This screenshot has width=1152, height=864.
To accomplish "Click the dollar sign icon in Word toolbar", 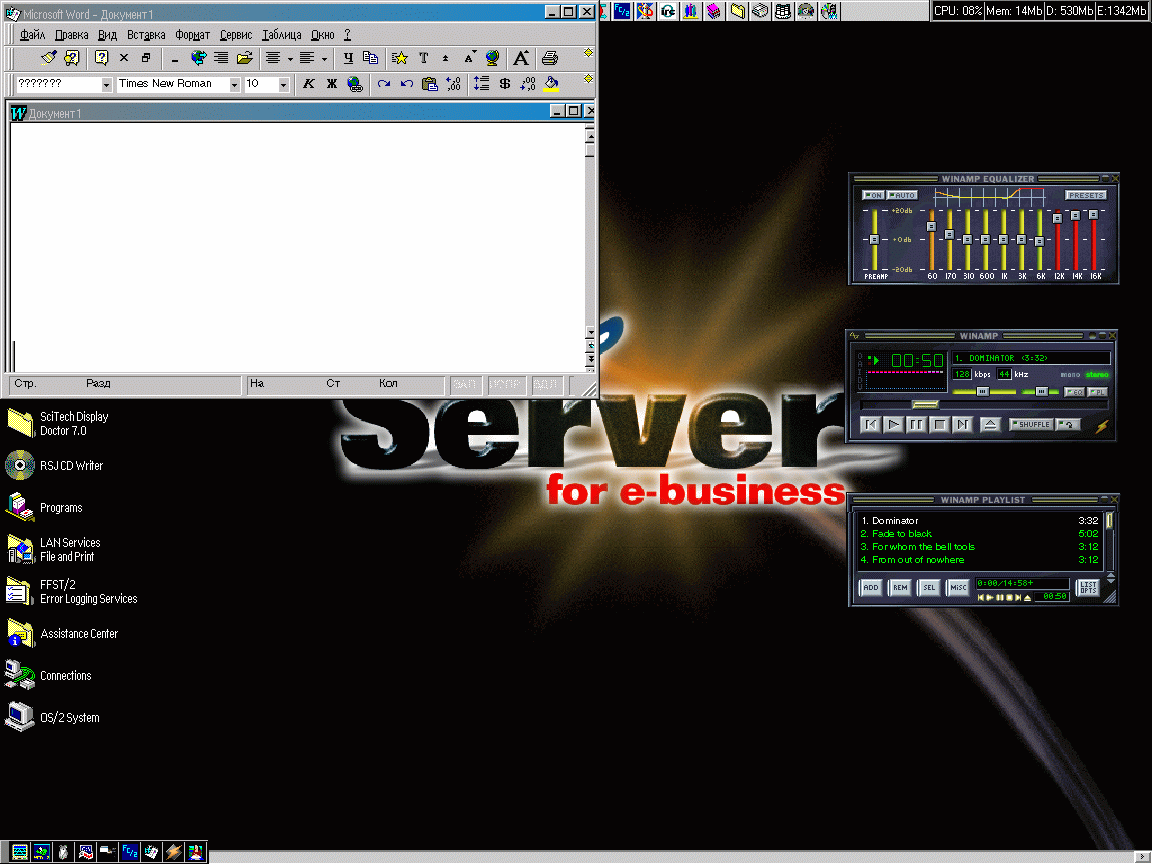I will [505, 84].
